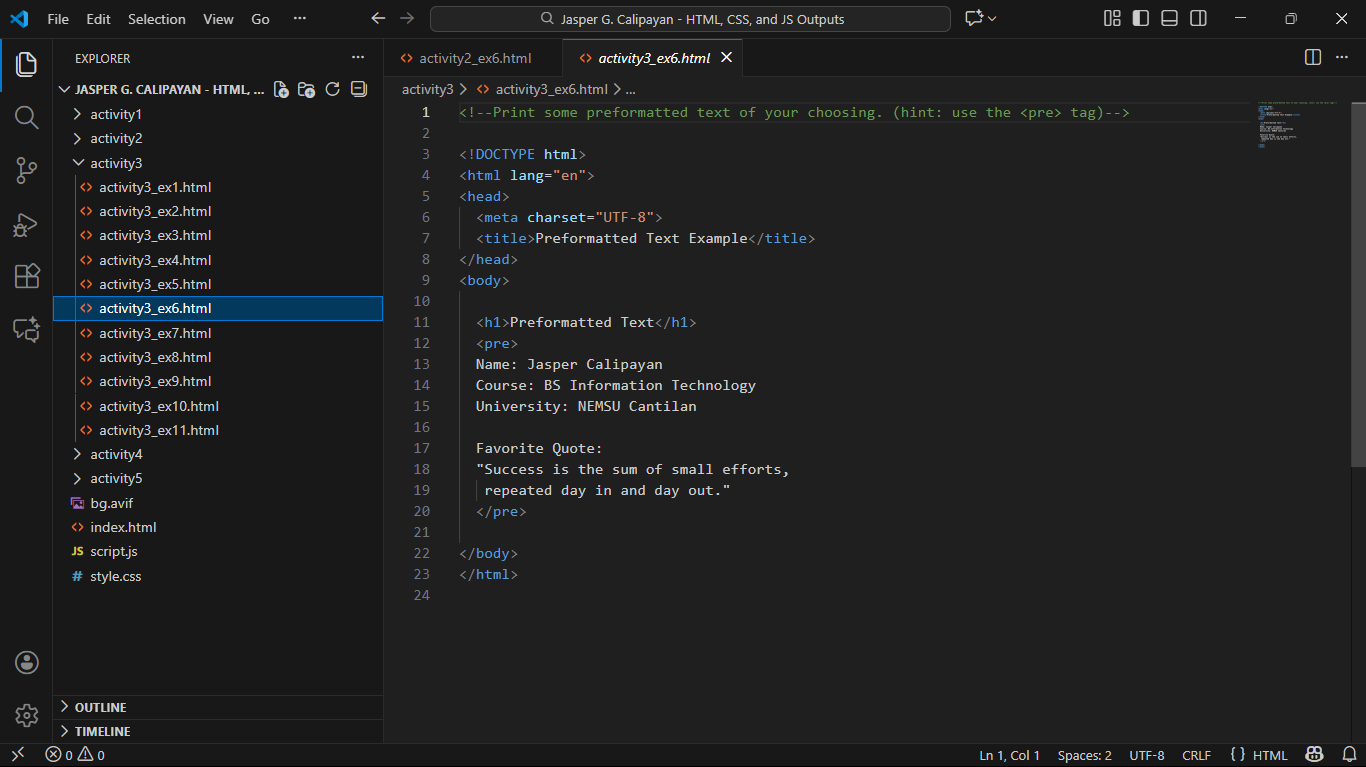Click the editor vertical scrollbar

click(x=1358, y=280)
